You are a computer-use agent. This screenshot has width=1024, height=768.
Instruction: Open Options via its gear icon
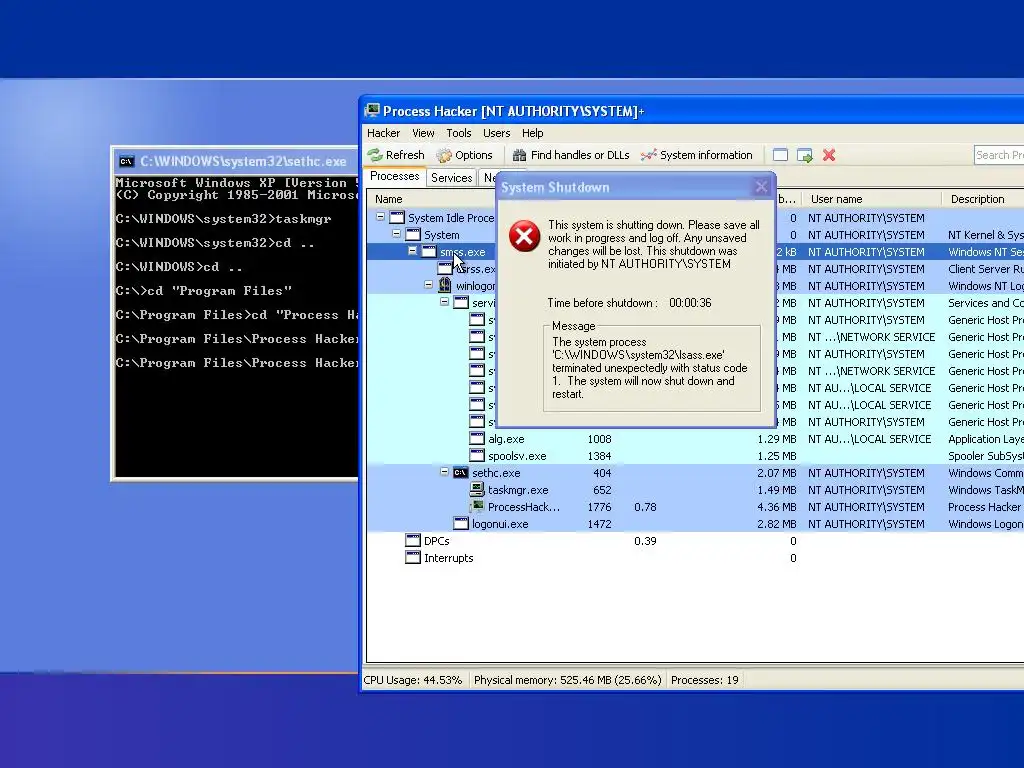(444, 155)
